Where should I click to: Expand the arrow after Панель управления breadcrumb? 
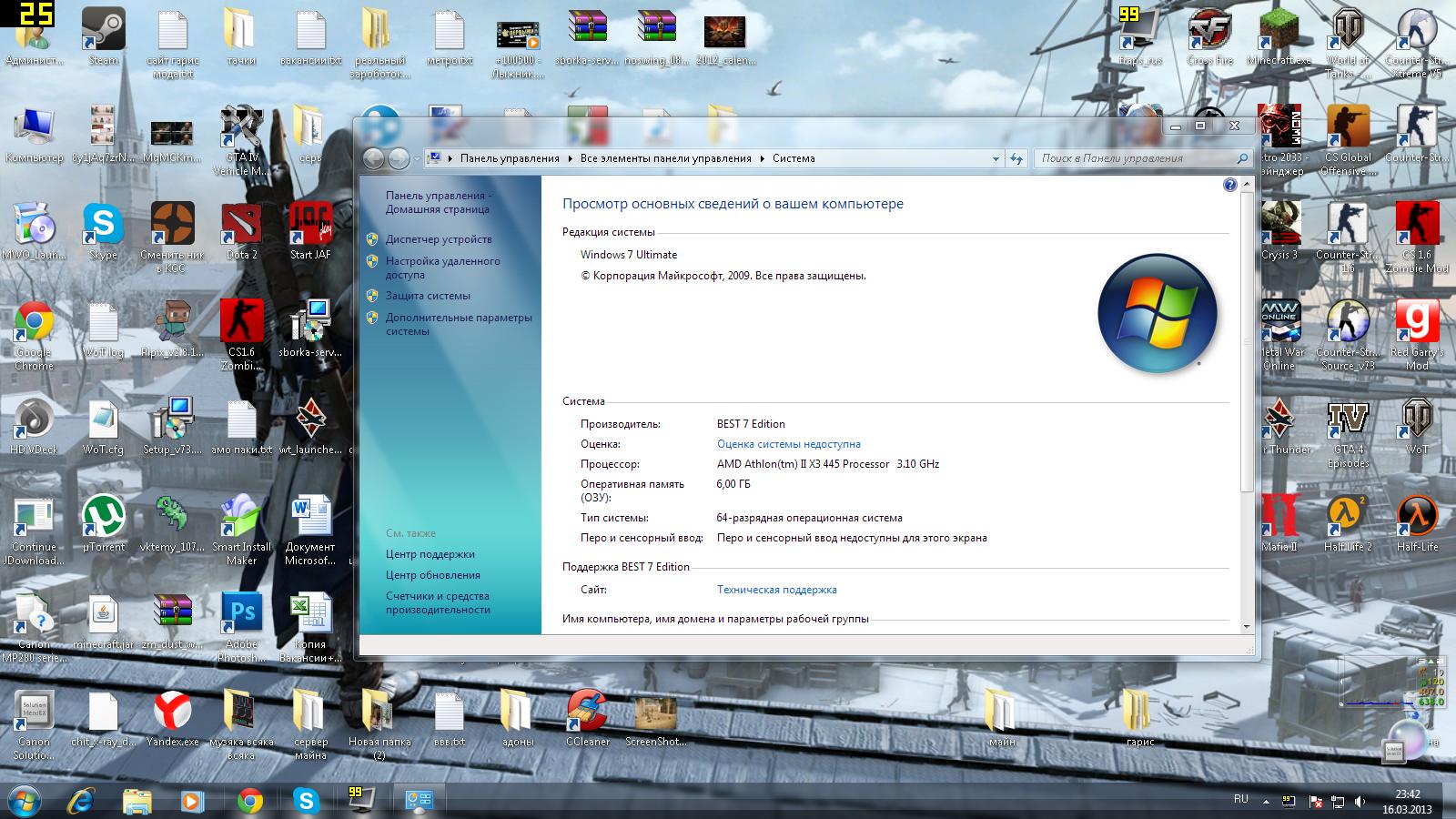pyautogui.click(x=570, y=158)
